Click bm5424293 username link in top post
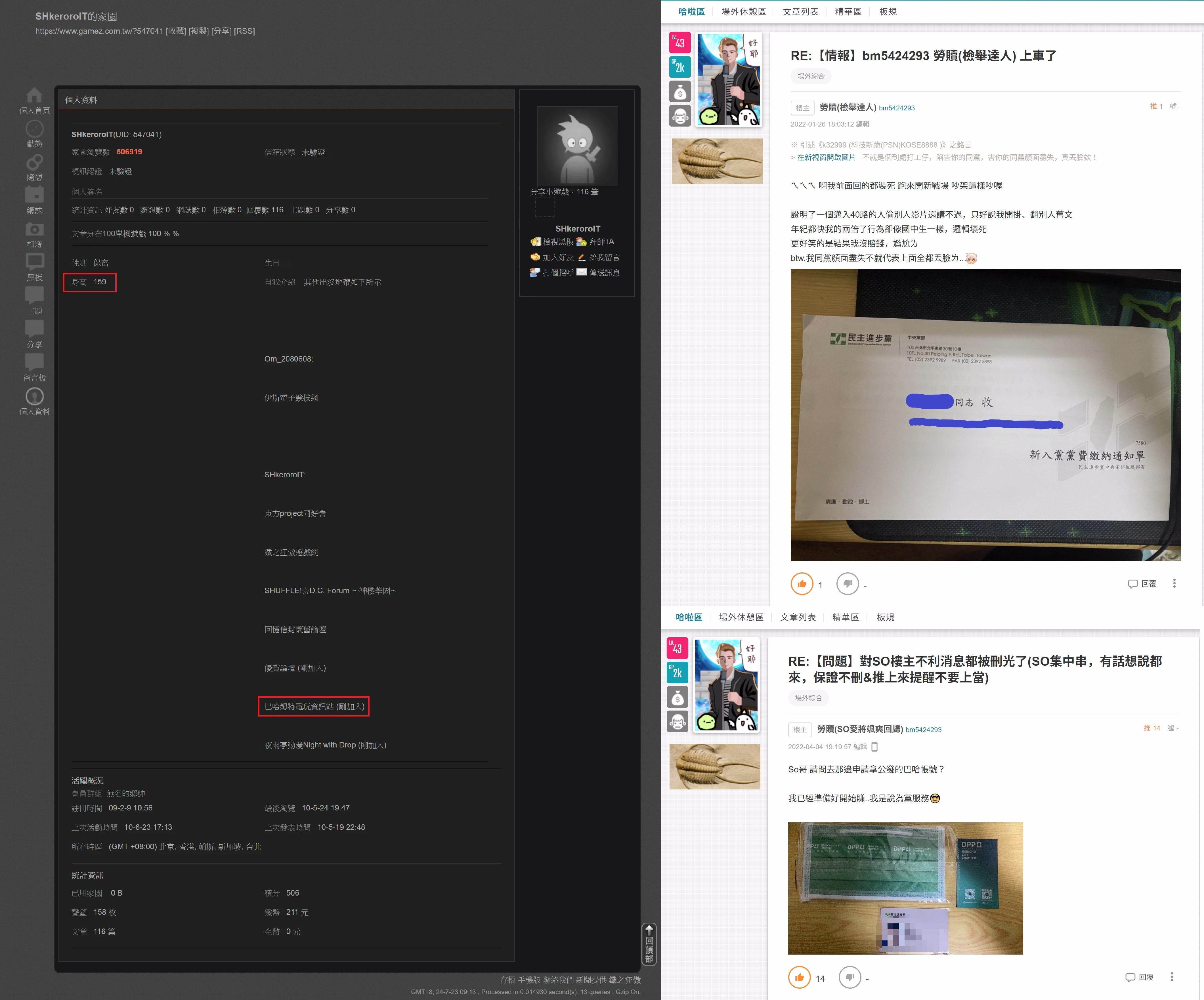This screenshot has width=1204, height=1000. [x=897, y=108]
